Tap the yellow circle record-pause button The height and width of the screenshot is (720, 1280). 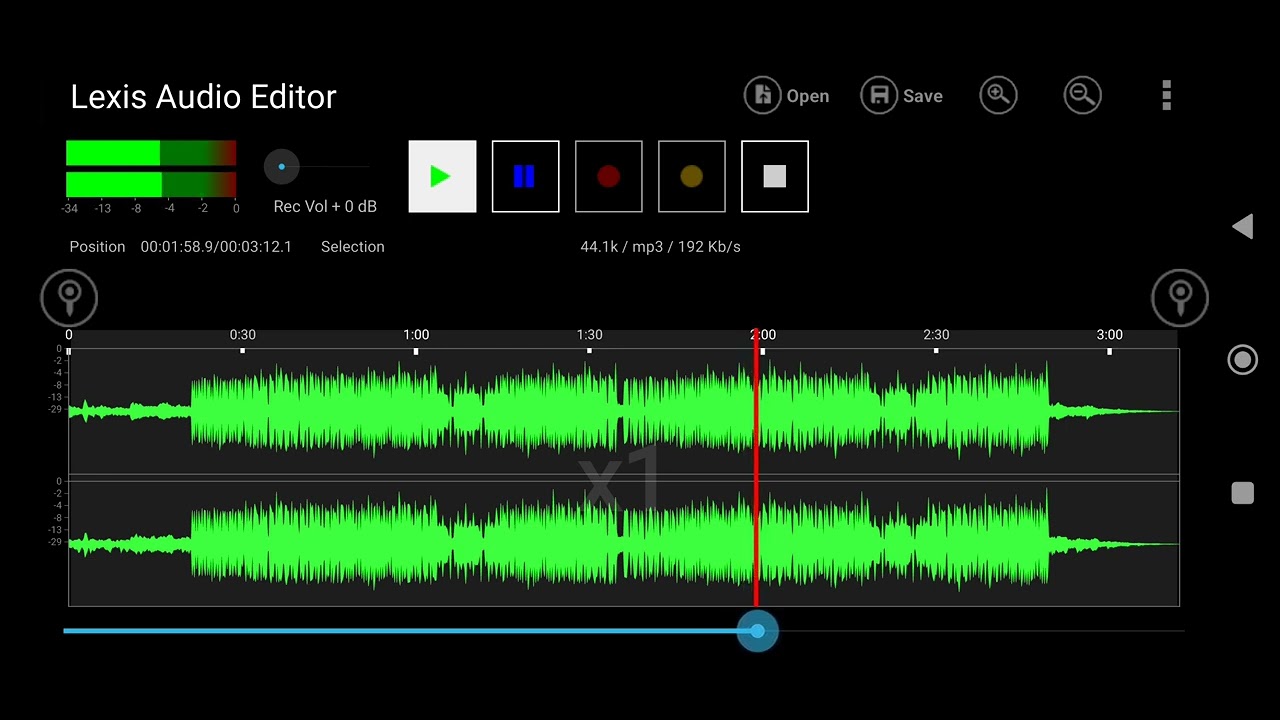point(691,176)
